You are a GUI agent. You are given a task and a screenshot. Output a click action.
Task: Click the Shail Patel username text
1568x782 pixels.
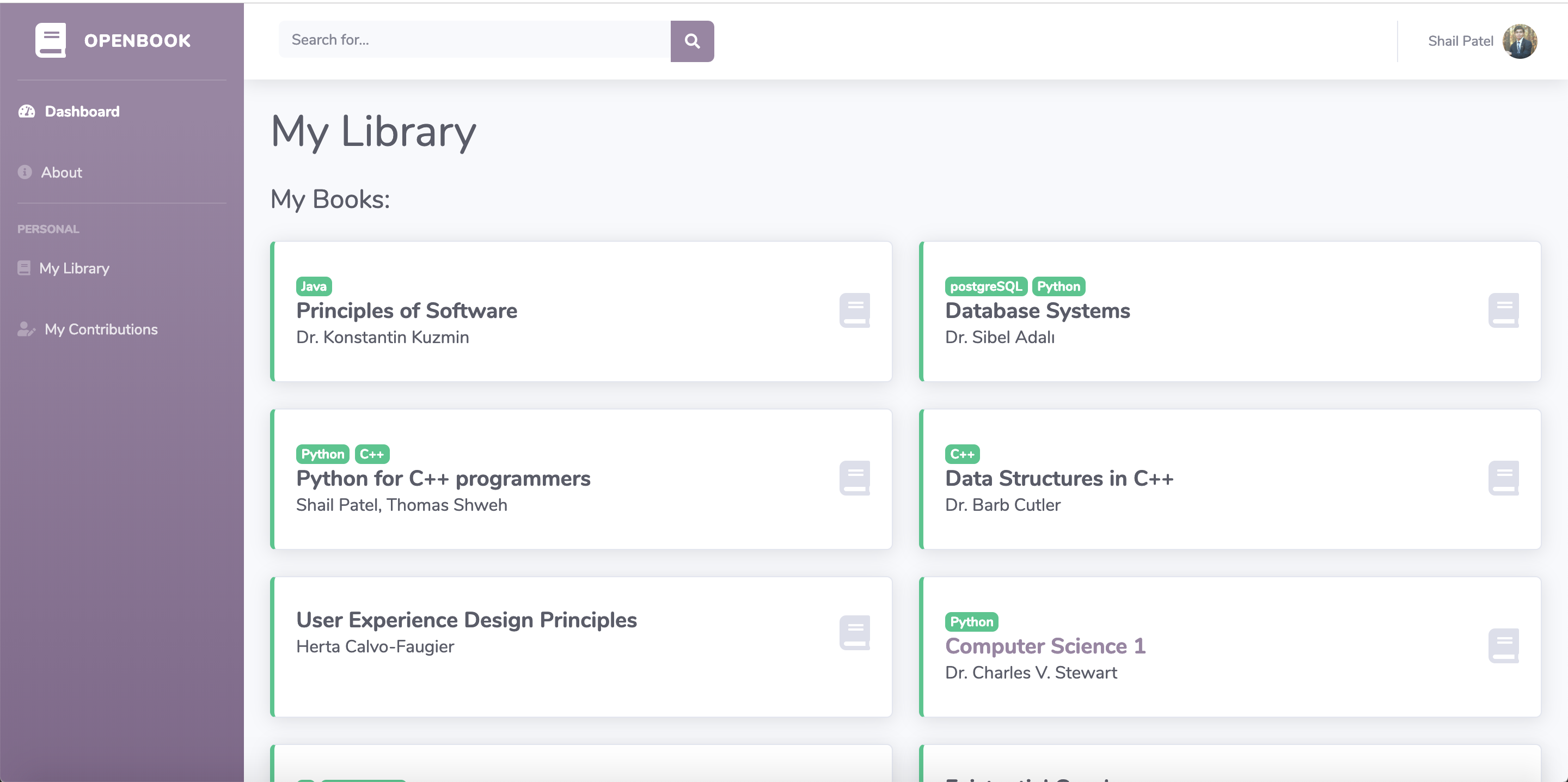(1460, 41)
